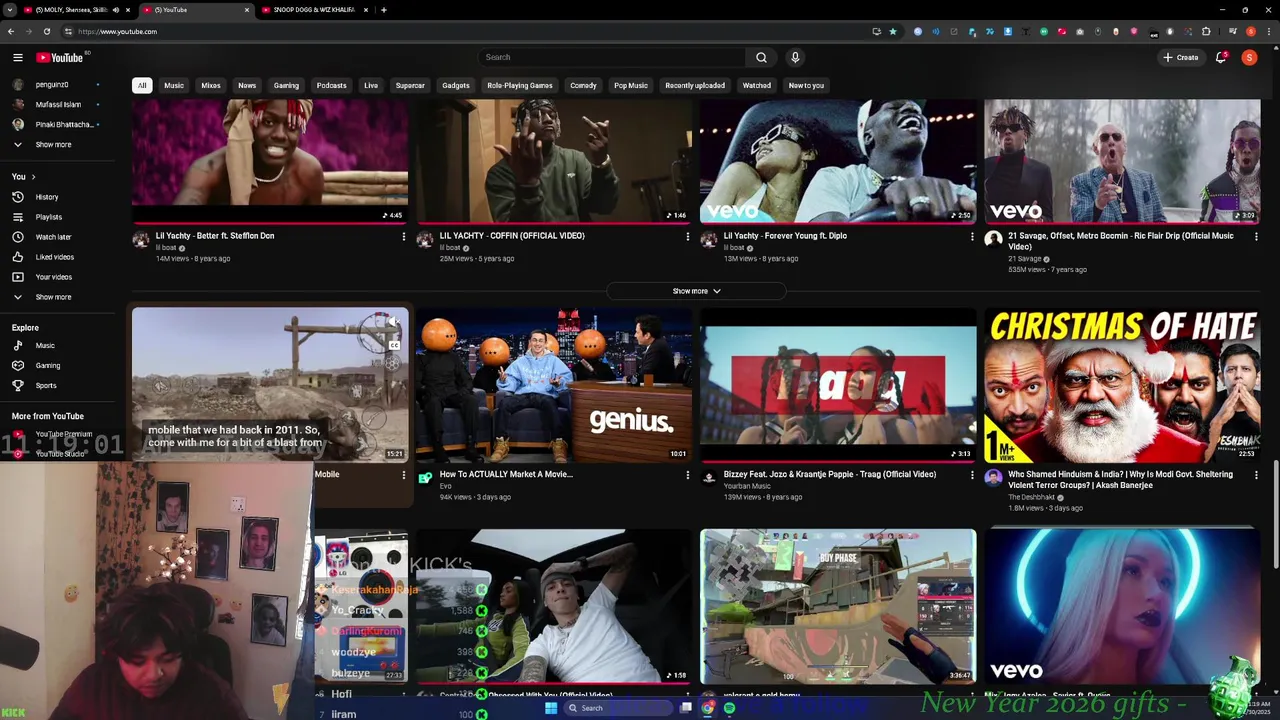The height and width of the screenshot is (720, 1280).
Task: Click the browser address bar URL
Action: pos(117,32)
